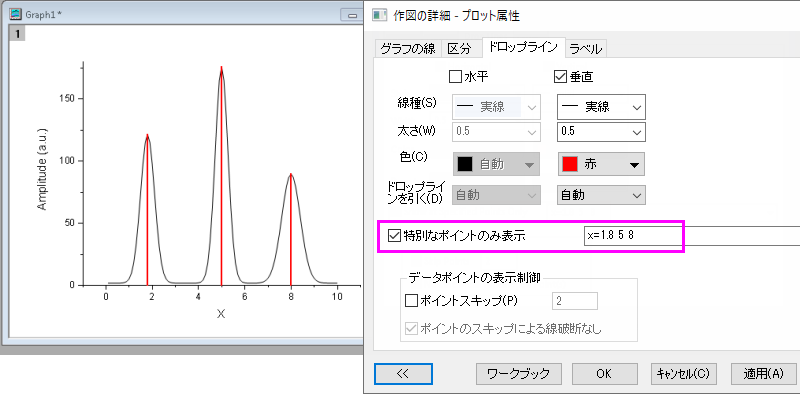Image resolution: width=800 pixels, height=394 pixels.
Task: Click the Graph1 window icon
Action: click(x=17, y=14)
